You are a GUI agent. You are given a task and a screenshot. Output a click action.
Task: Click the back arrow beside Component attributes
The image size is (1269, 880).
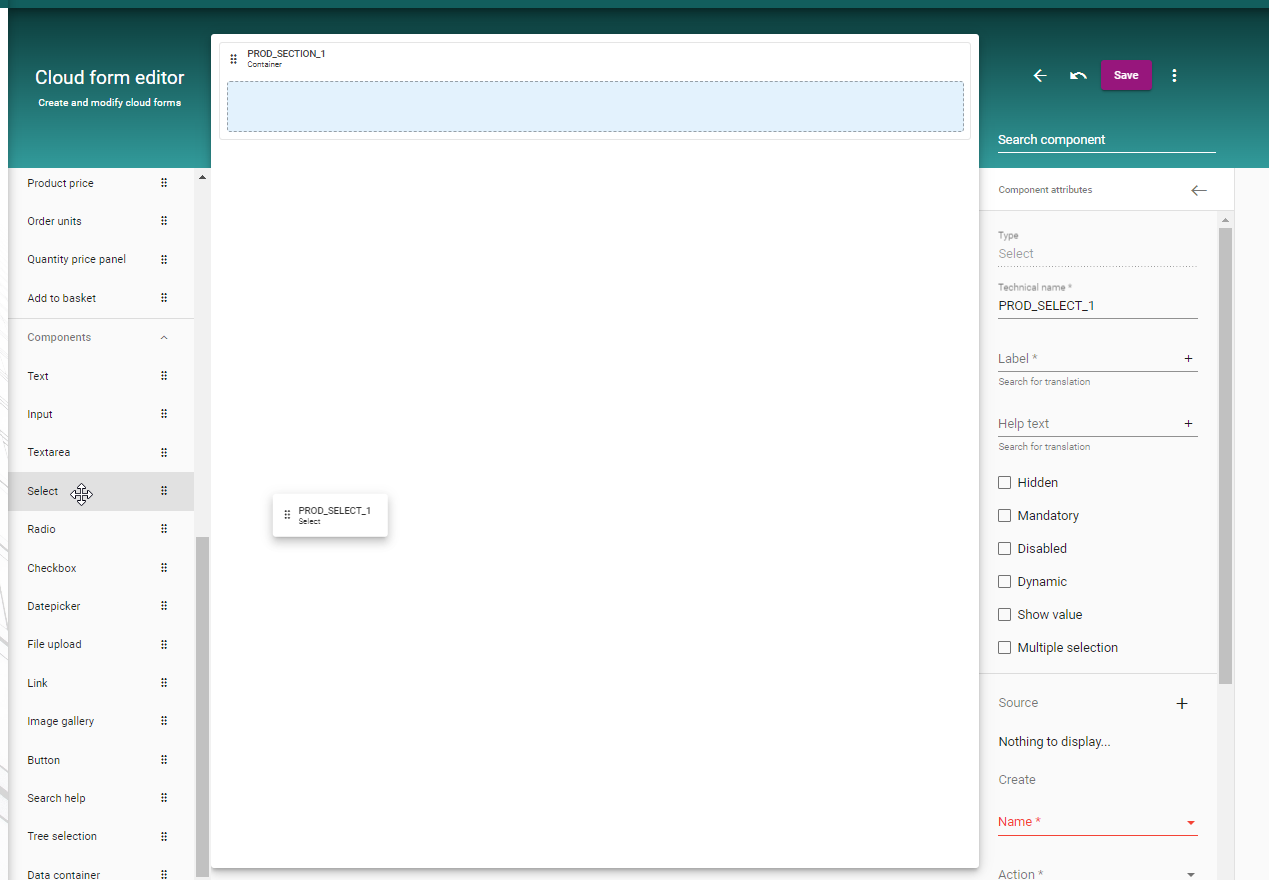pyautogui.click(x=1199, y=190)
